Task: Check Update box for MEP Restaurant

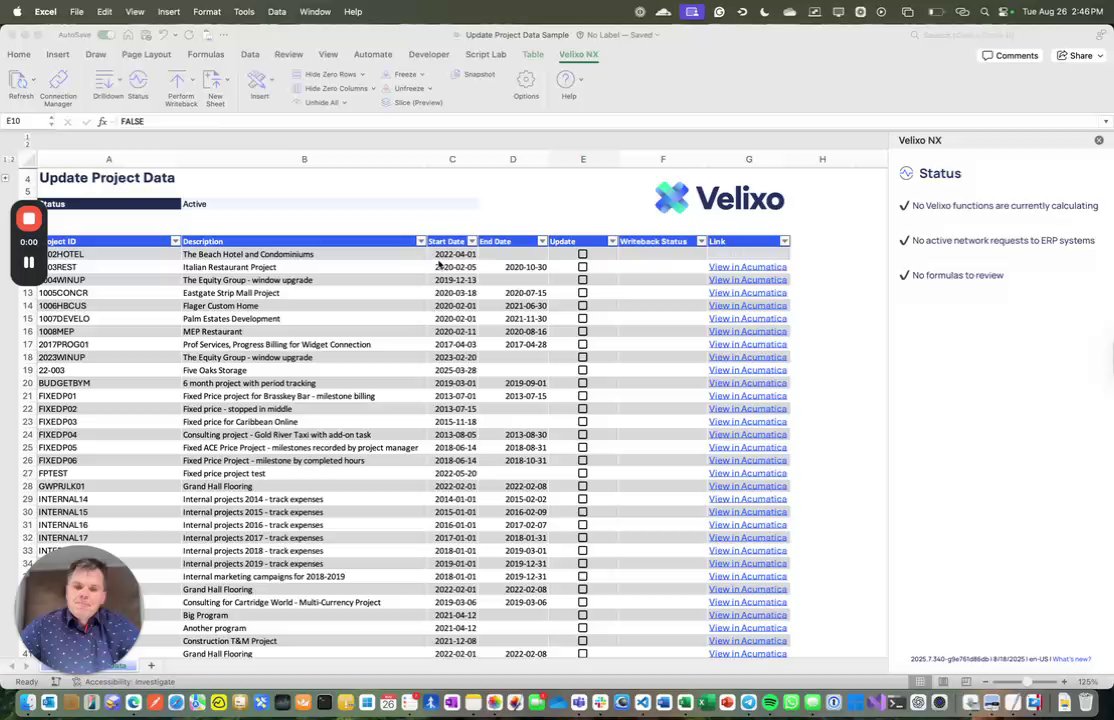Action: point(583,331)
